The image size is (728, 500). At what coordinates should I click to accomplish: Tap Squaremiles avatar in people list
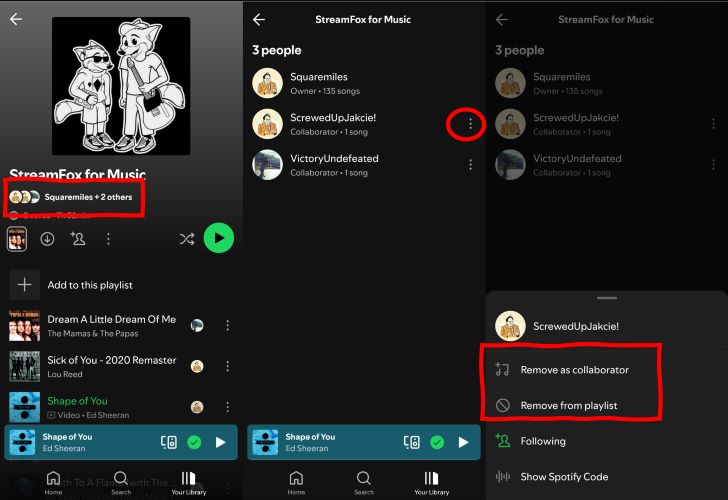coord(267,83)
